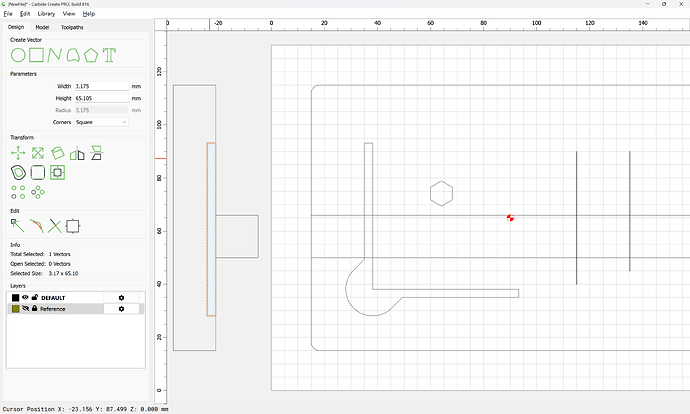The height and width of the screenshot is (414, 690).
Task: Open the Offset Vector tool
Action: click(18, 172)
